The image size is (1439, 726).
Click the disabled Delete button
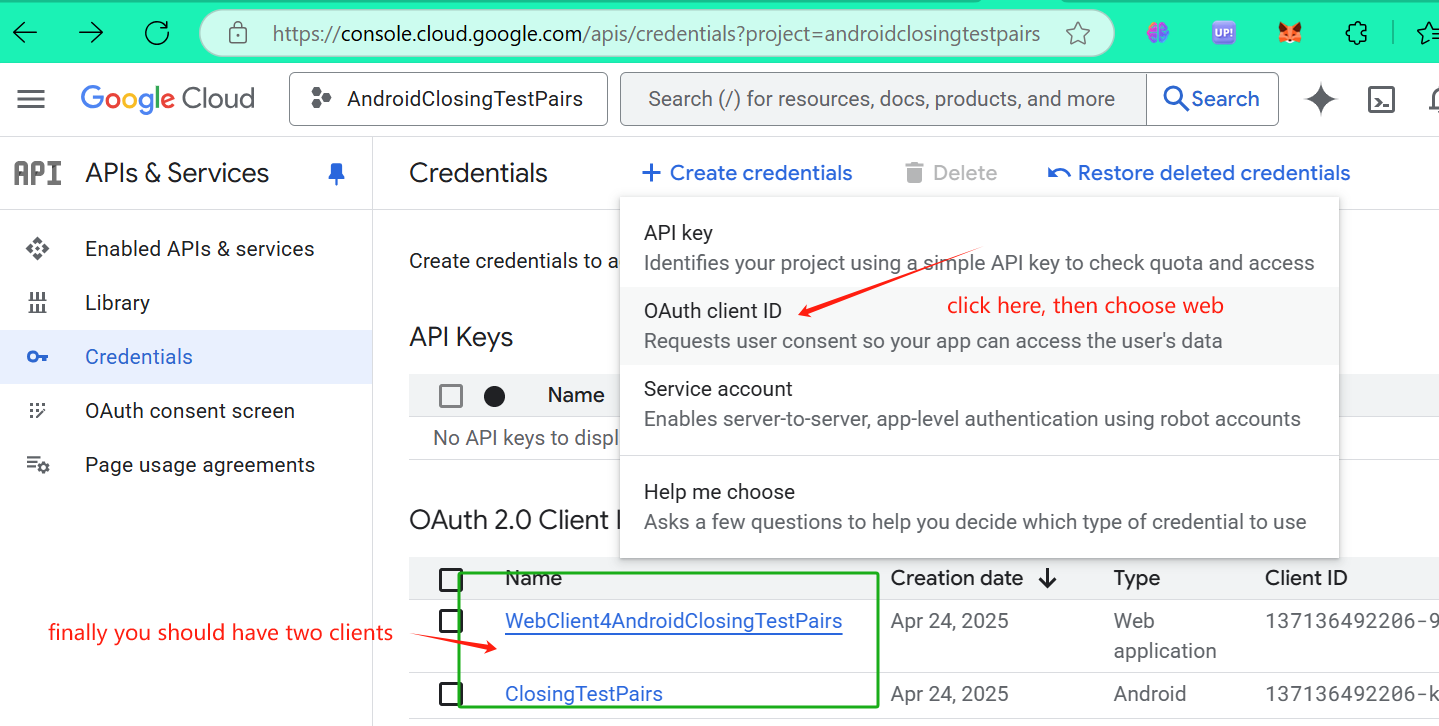(951, 173)
